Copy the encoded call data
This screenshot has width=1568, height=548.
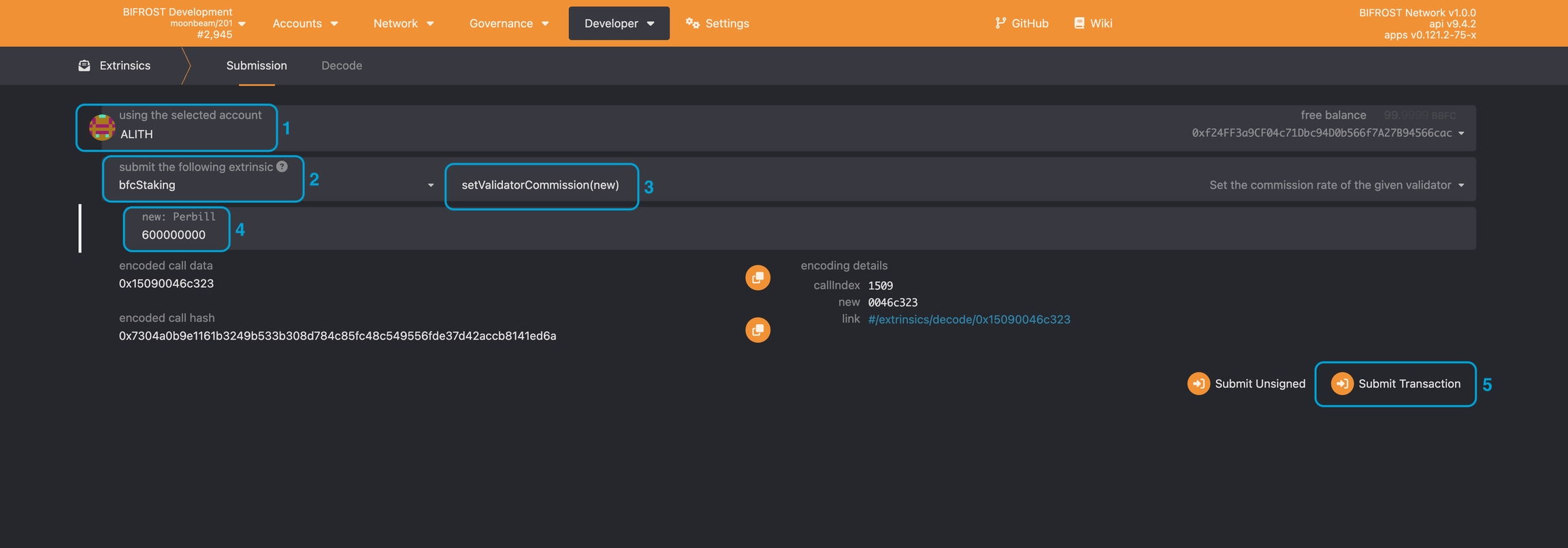pos(757,278)
